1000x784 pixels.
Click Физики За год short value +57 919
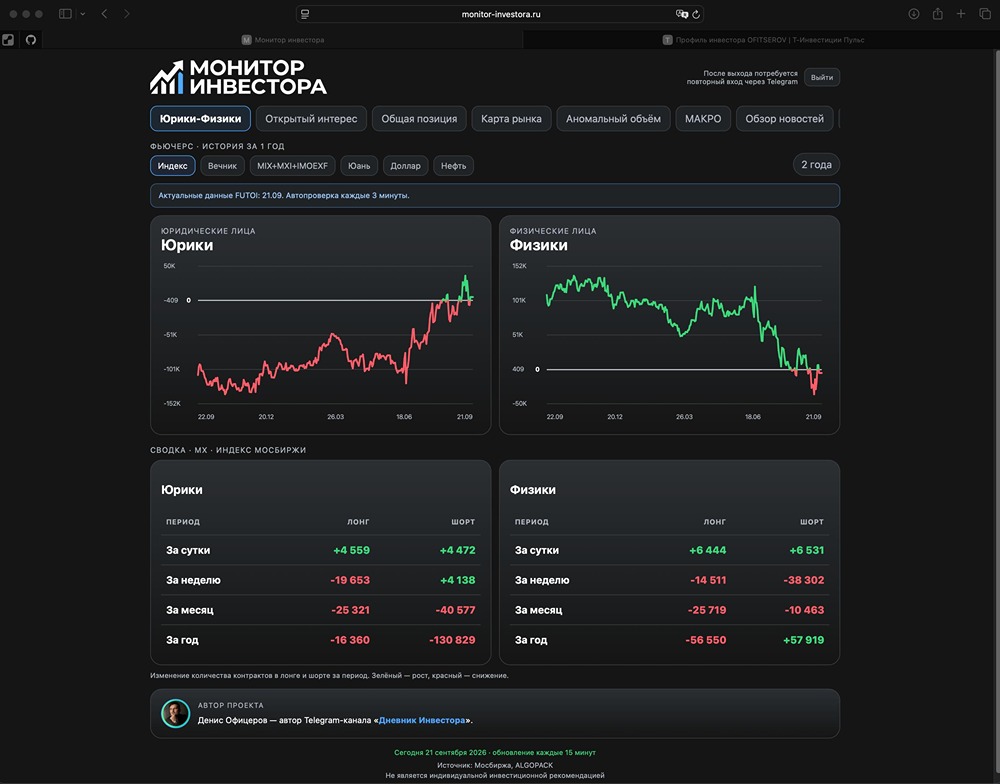click(804, 640)
